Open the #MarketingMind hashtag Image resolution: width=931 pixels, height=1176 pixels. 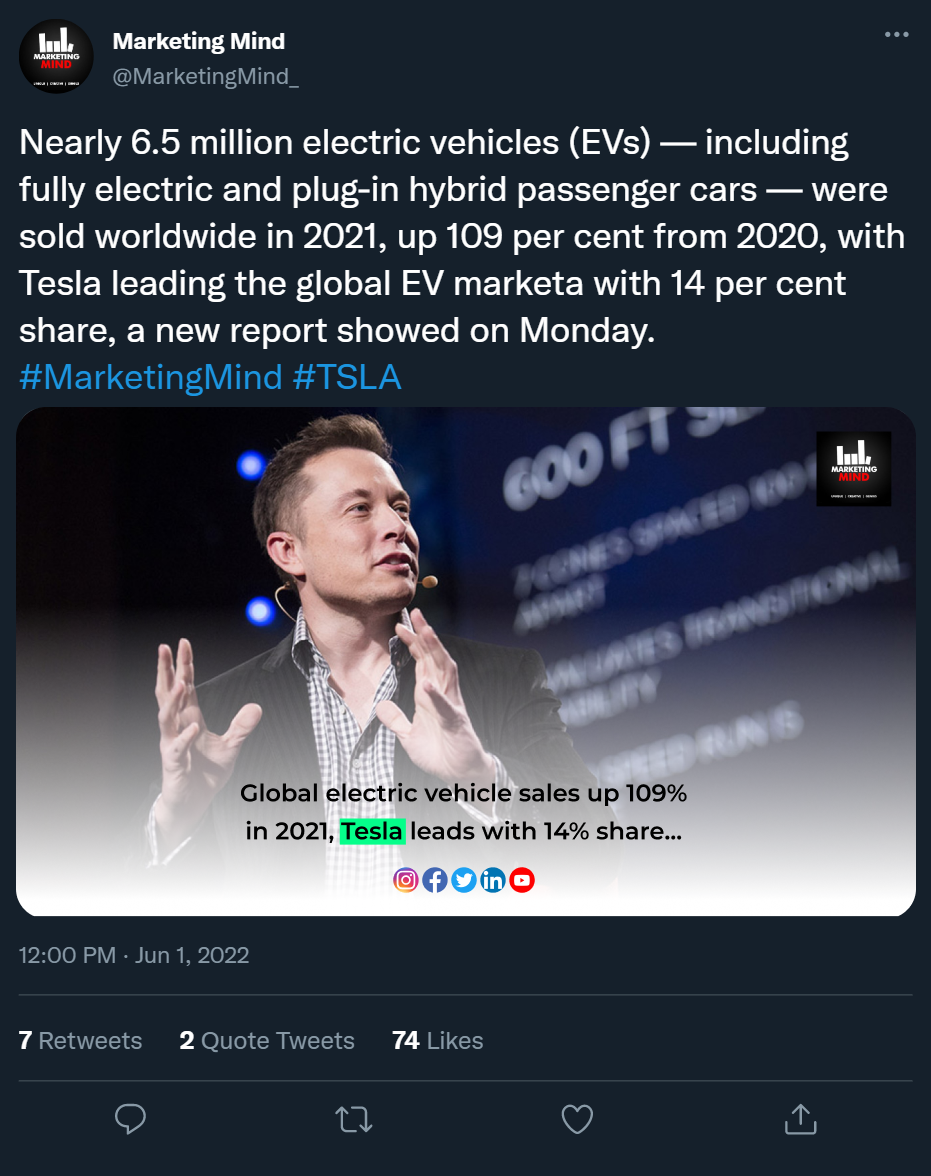[151, 377]
